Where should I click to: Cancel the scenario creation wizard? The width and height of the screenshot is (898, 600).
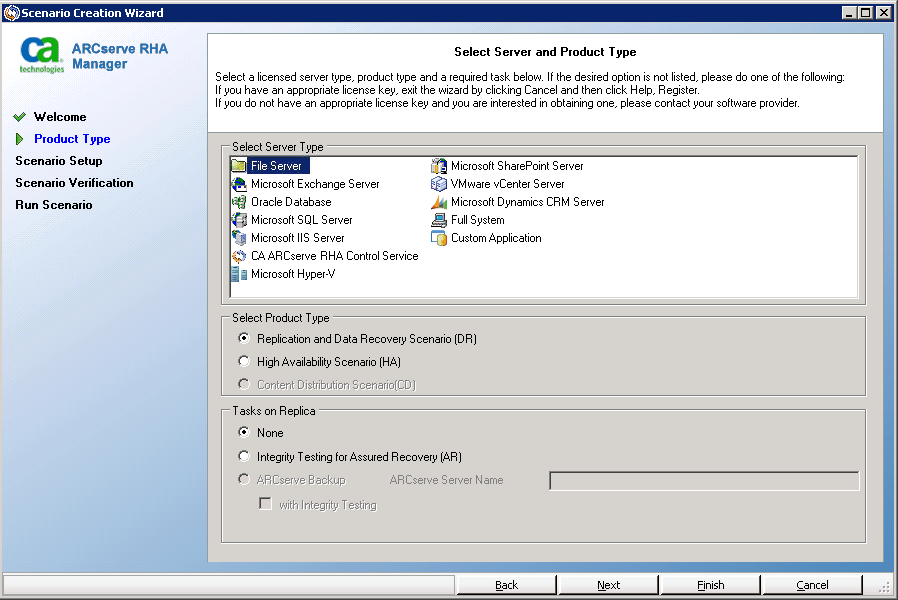(x=811, y=585)
